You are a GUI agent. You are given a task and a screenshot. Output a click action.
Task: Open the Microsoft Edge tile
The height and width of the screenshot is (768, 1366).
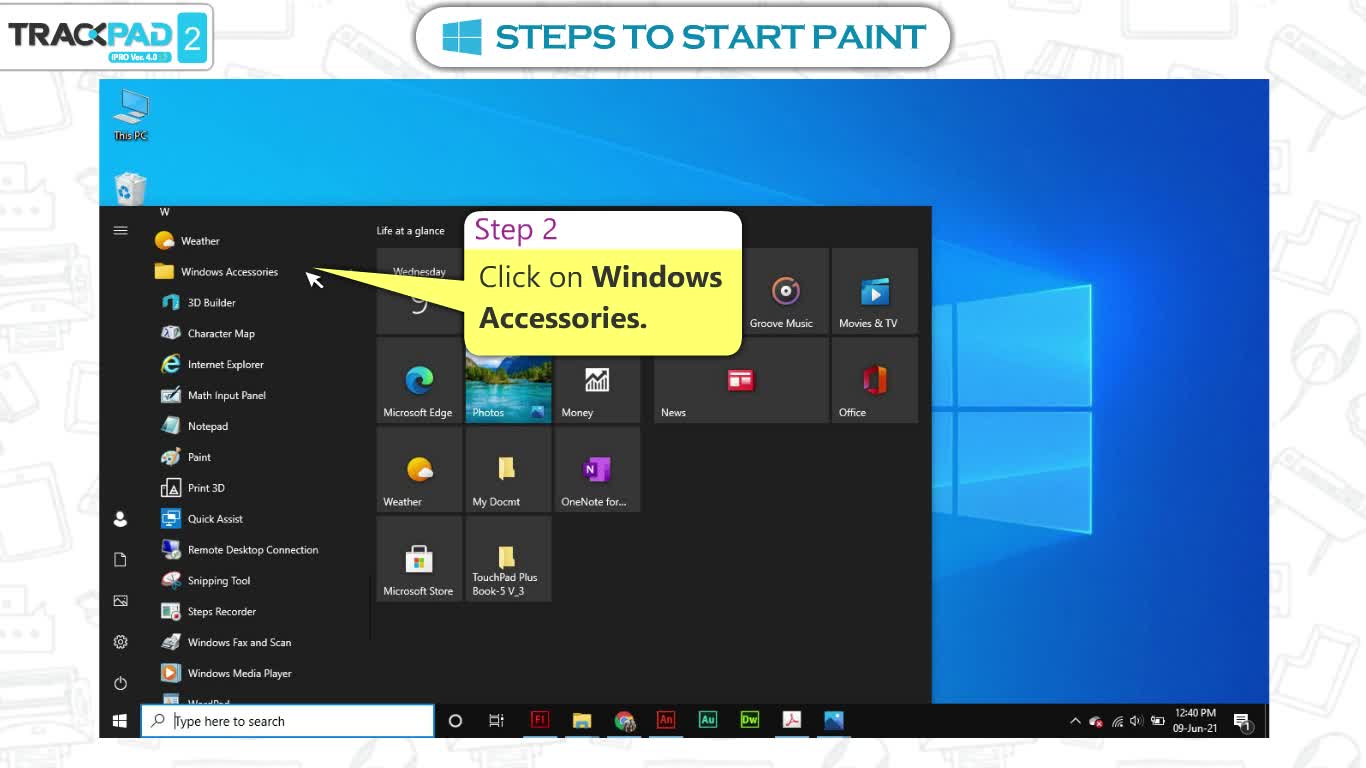pyautogui.click(x=419, y=380)
